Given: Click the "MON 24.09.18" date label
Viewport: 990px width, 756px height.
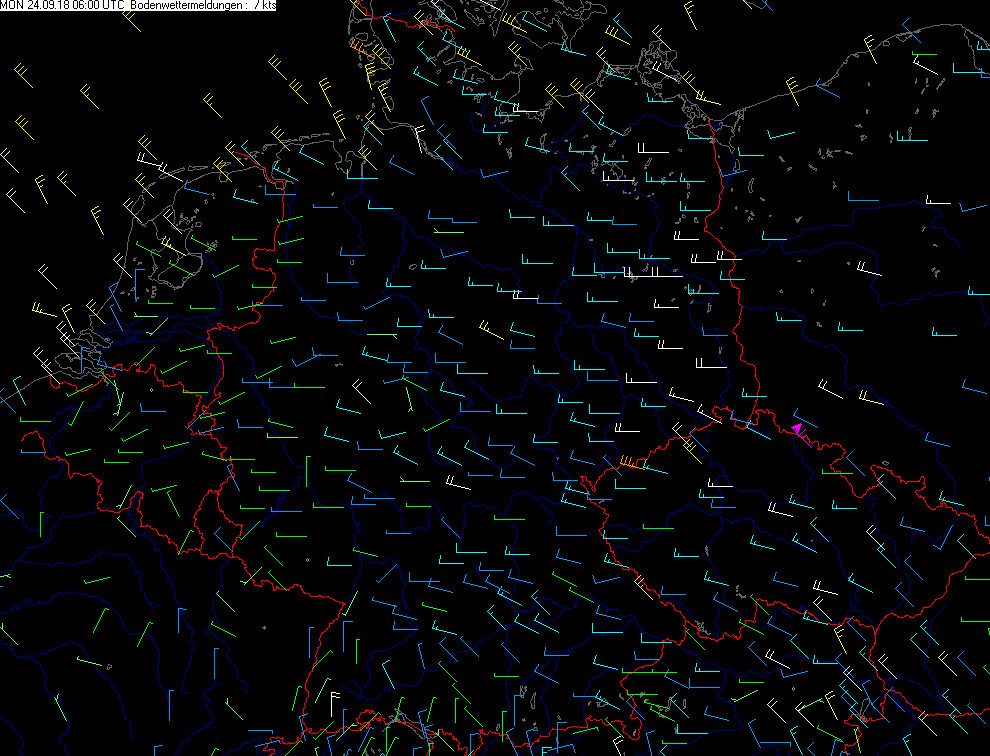Looking at the screenshot, I should click(x=34, y=6).
